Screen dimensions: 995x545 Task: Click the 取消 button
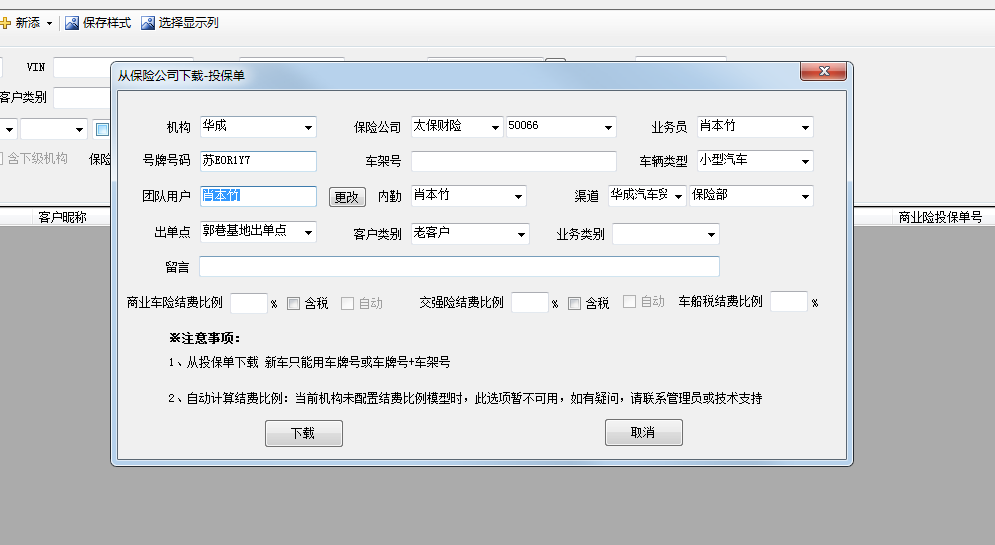click(643, 432)
